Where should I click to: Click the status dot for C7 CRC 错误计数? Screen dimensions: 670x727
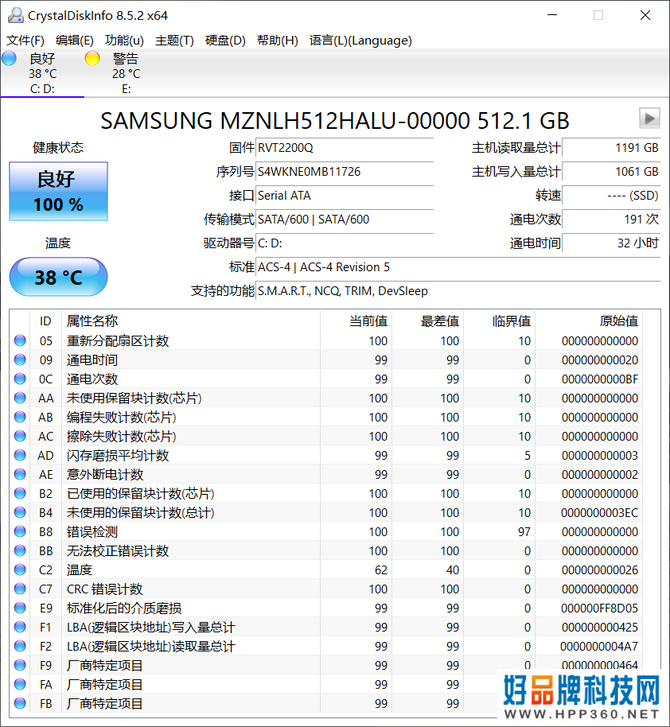click(x=20, y=589)
